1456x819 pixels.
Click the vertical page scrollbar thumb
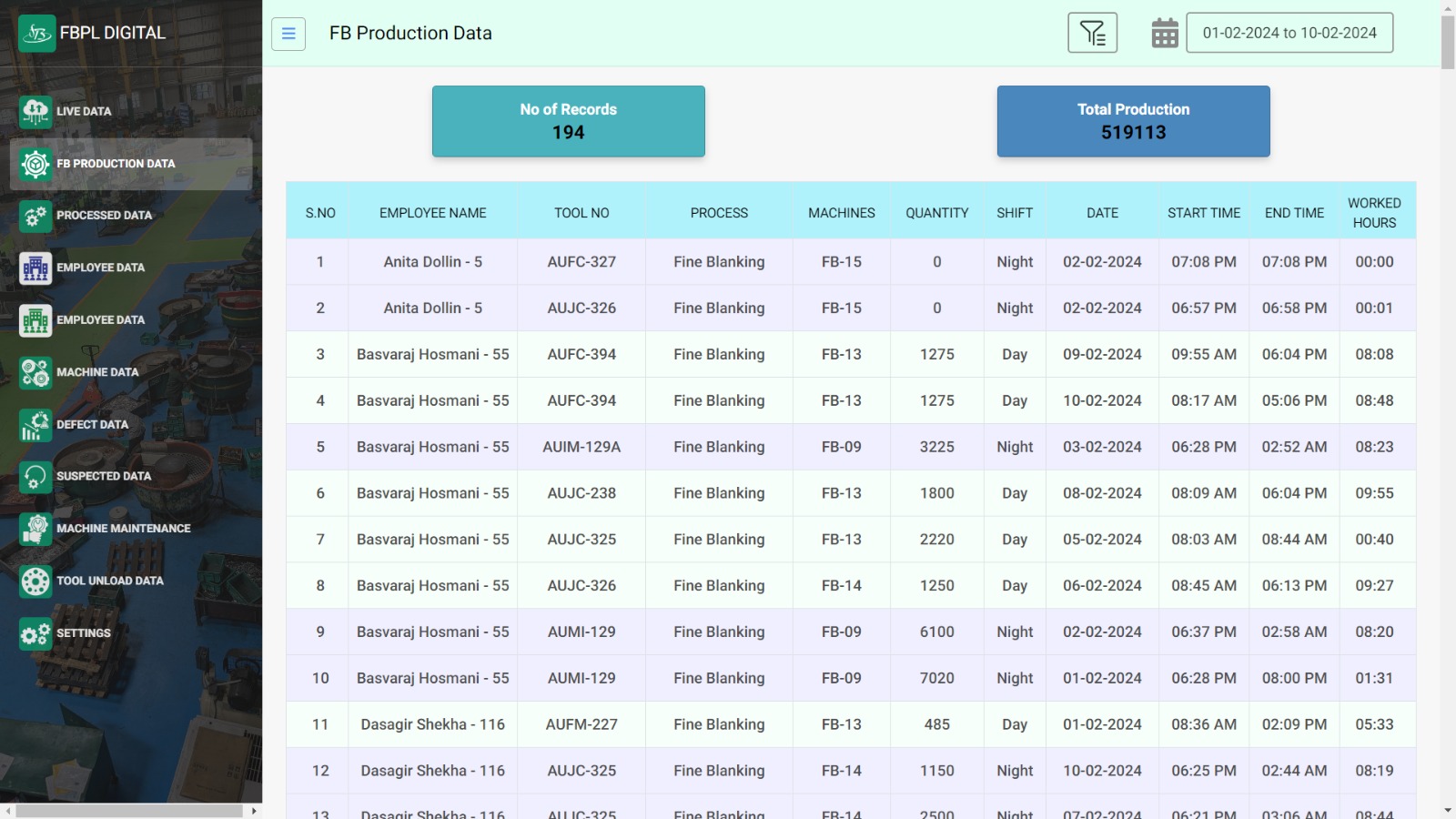[1448, 42]
